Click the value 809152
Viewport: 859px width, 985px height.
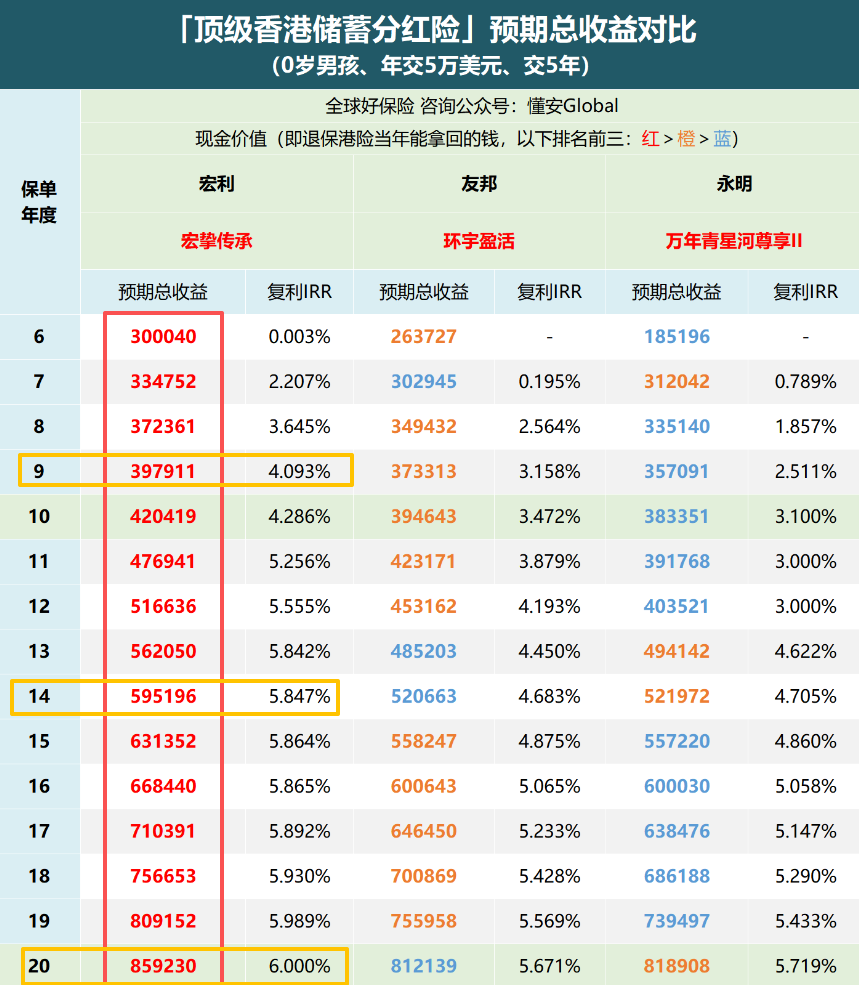pyautogui.click(x=163, y=921)
